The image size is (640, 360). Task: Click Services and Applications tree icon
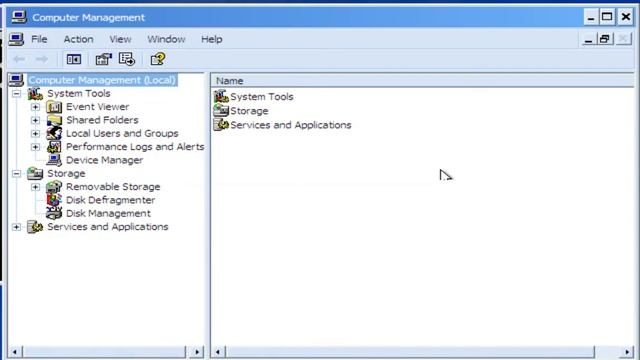pos(35,227)
